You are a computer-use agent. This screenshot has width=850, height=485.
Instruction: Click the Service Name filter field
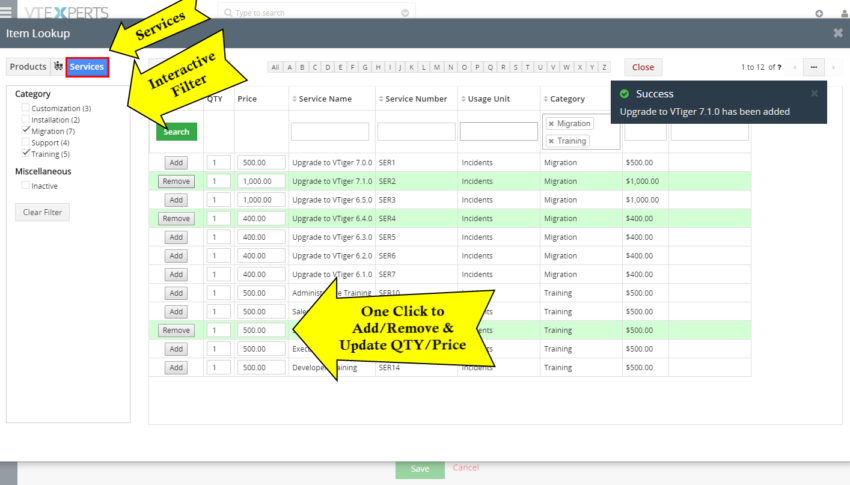click(330, 132)
